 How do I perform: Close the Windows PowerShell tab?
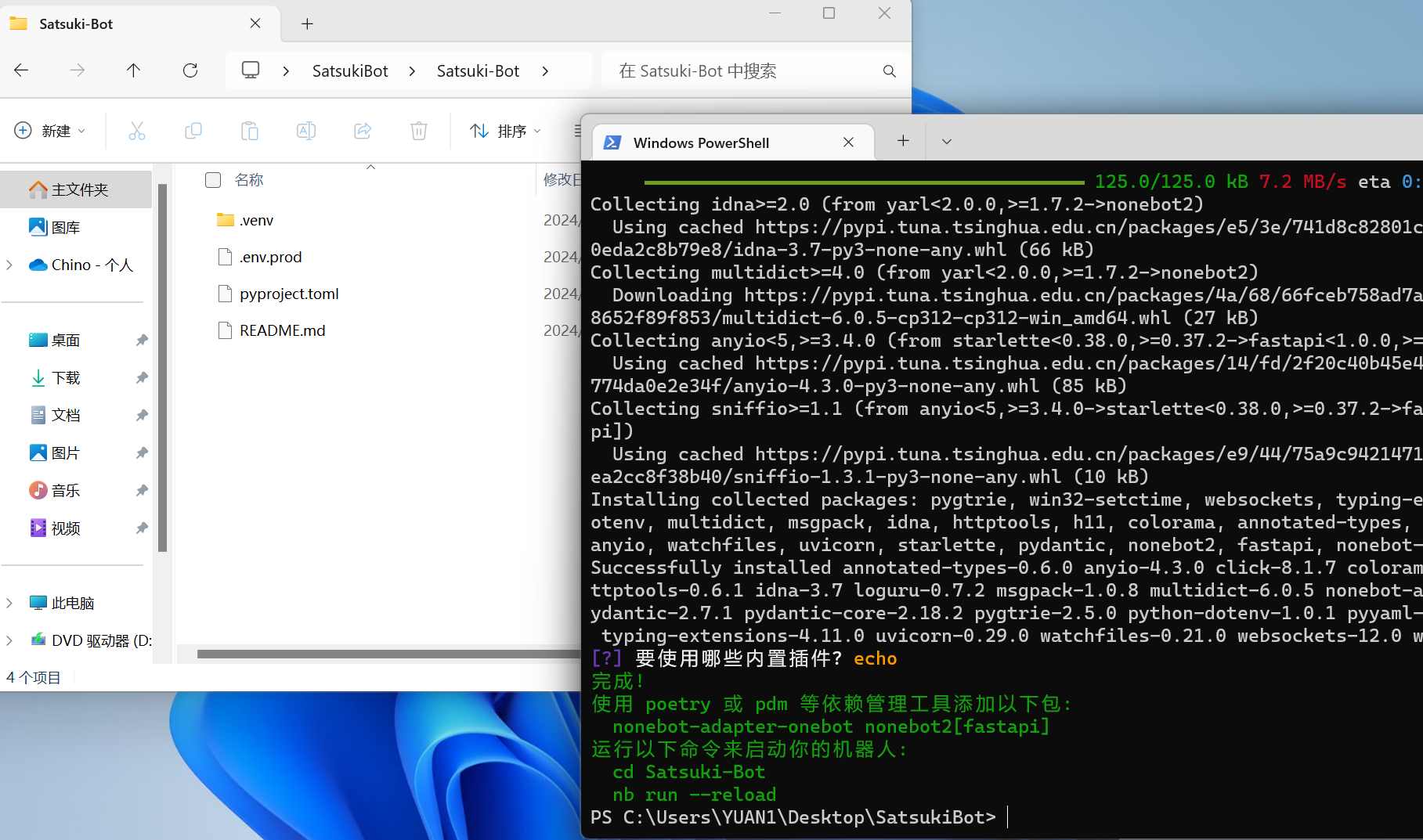pyautogui.click(x=848, y=142)
